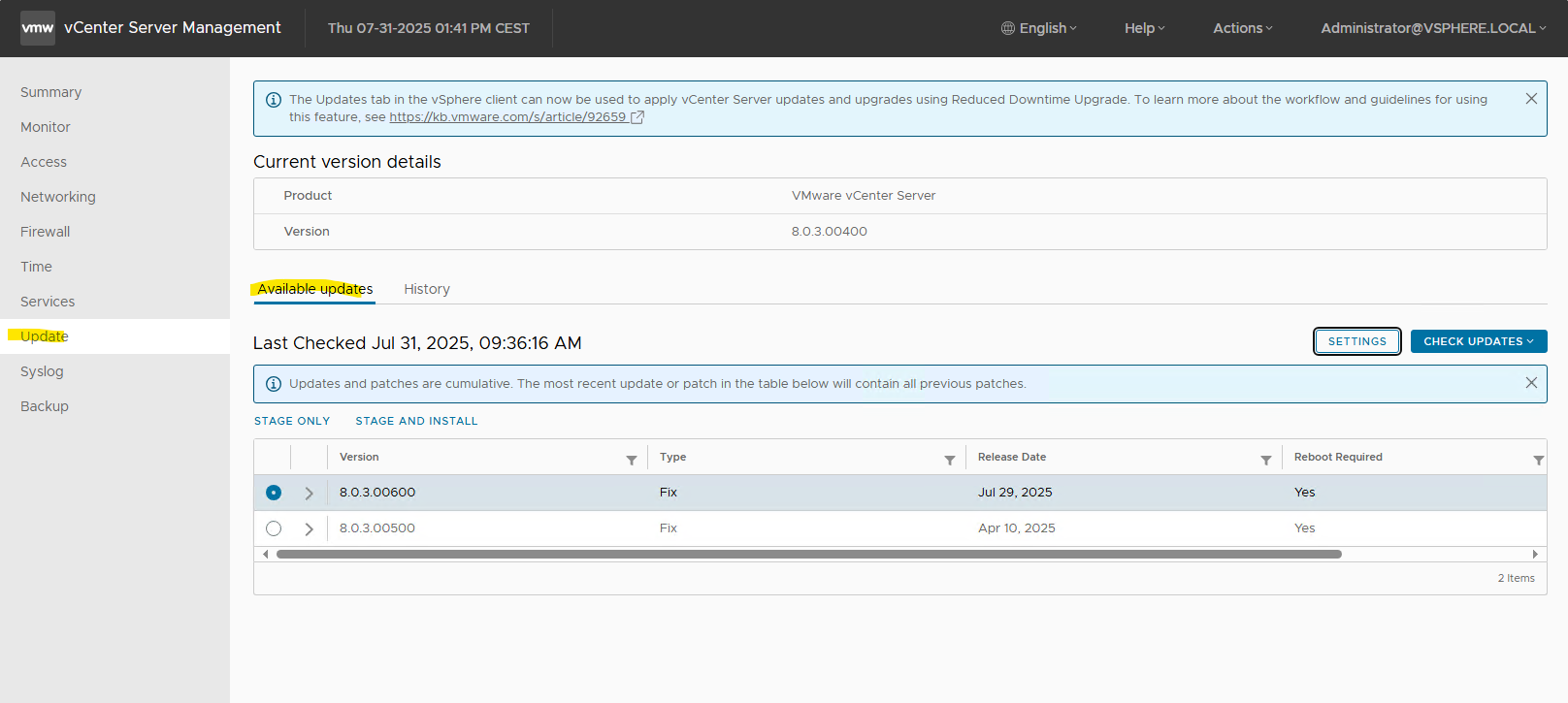Click the date and time in header
The width and height of the screenshot is (1568, 703).
coord(429,28)
